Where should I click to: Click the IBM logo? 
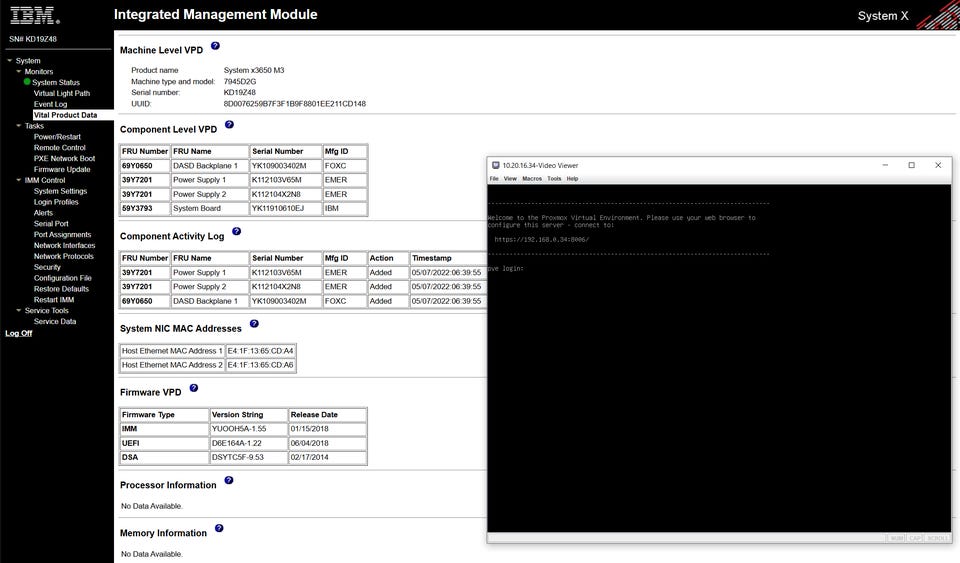pyautogui.click(x=35, y=16)
